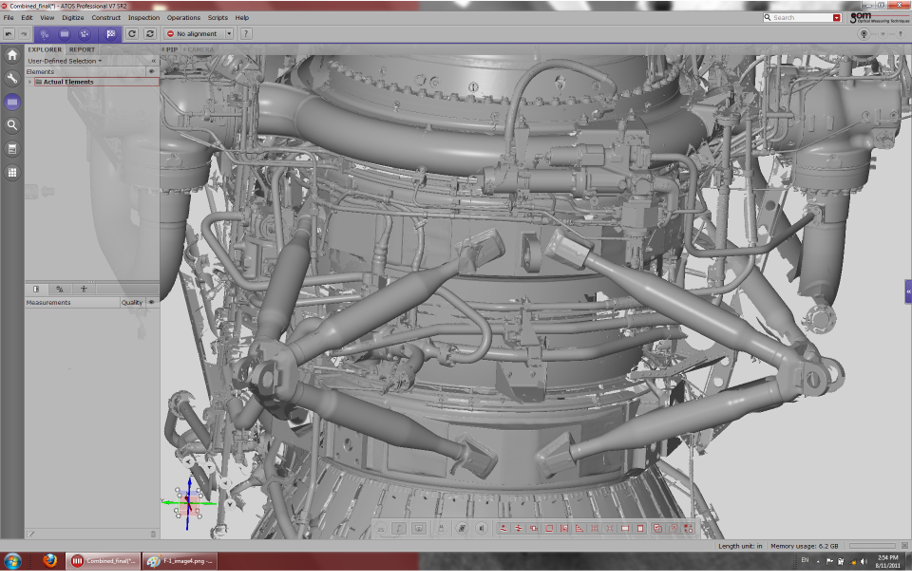Select the wrench tools icon in sidebar
The height and width of the screenshot is (571, 912).
[x=12, y=78]
